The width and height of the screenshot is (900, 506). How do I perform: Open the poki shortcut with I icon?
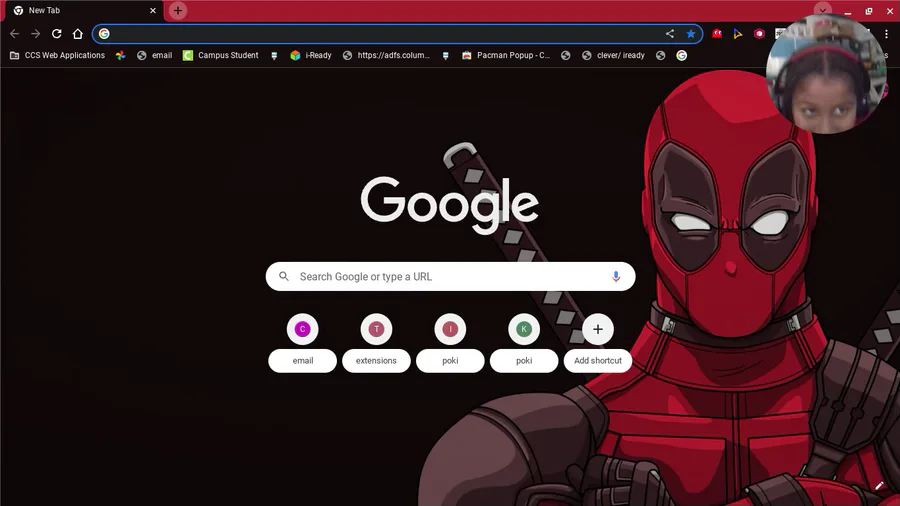[x=450, y=343]
